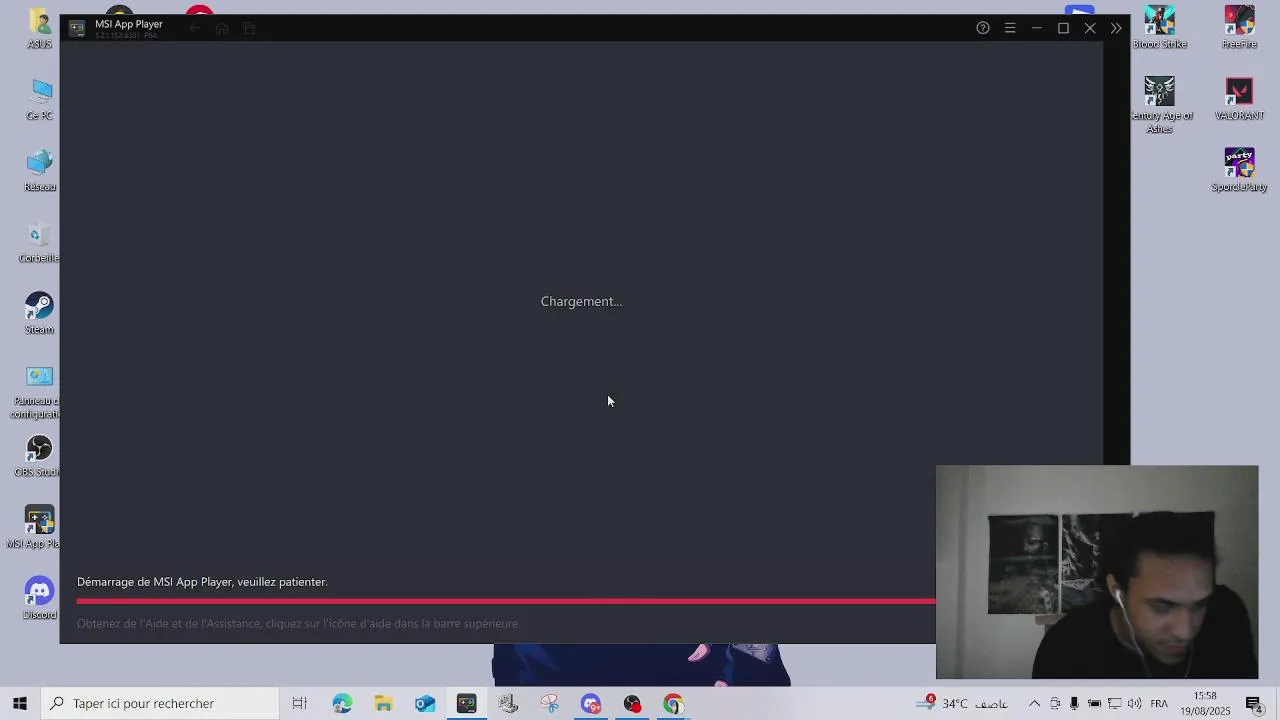
Task: Open Google Chrome from the taskbar
Action: (x=673, y=703)
